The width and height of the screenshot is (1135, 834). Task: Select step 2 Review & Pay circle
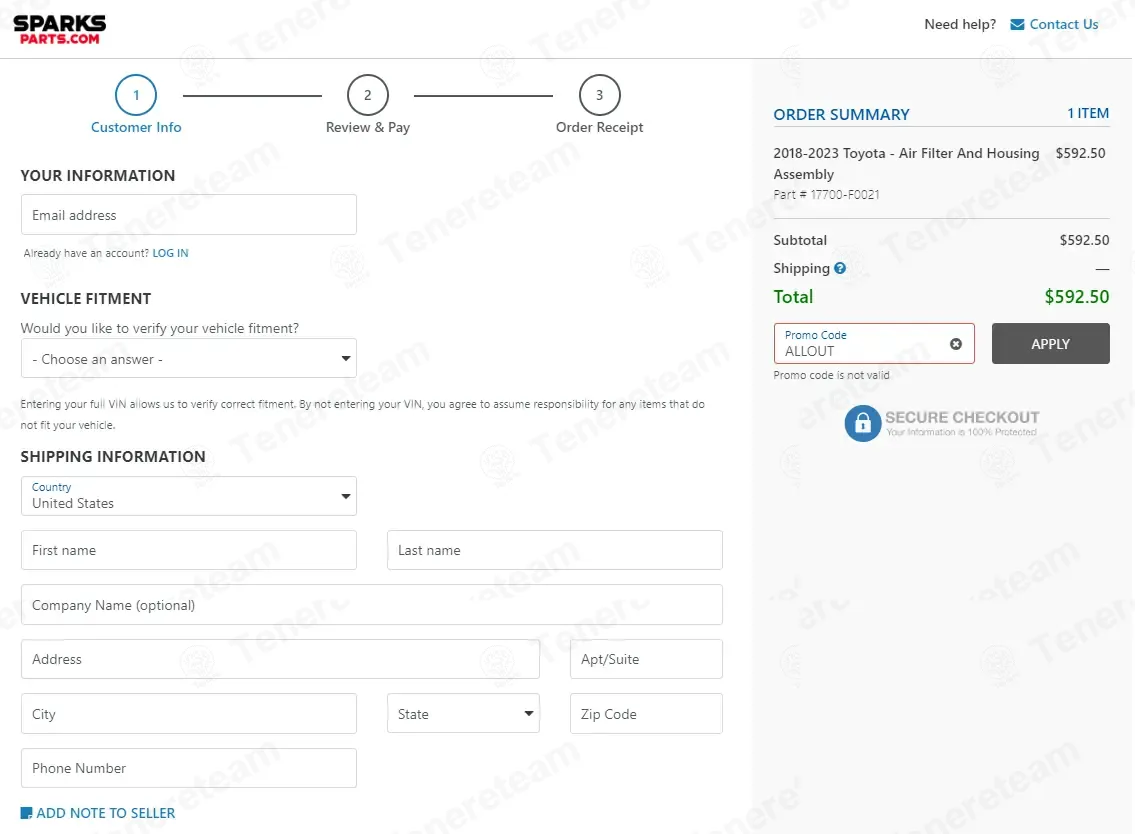(x=368, y=95)
